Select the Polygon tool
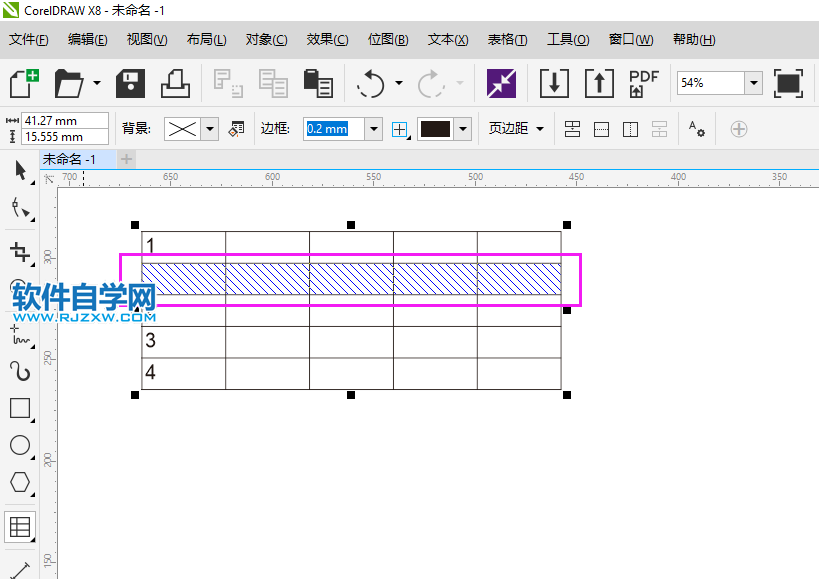819x579 pixels. pyautogui.click(x=21, y=483)
